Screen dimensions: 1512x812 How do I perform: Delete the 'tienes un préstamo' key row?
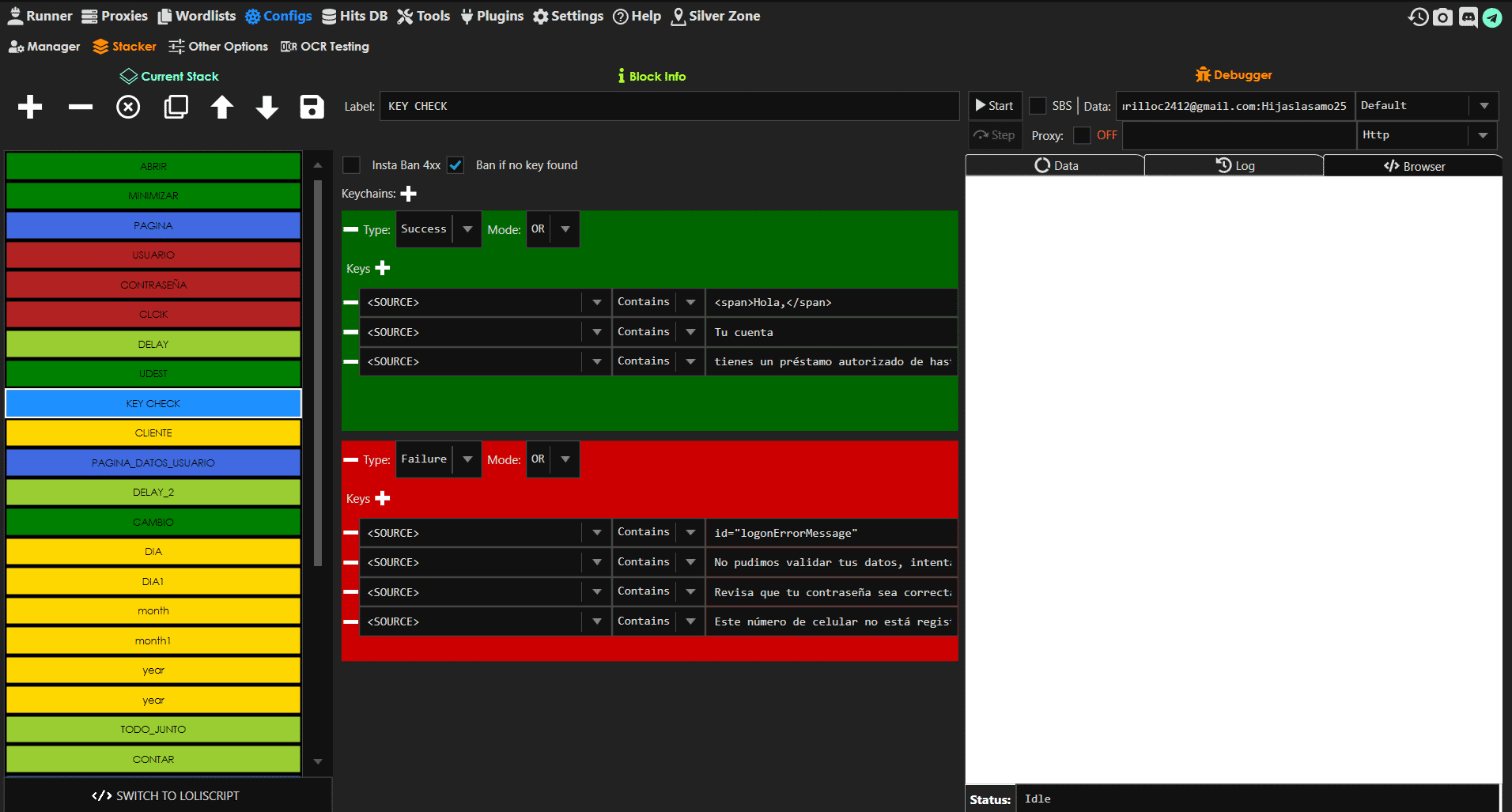tap(350, 361)
